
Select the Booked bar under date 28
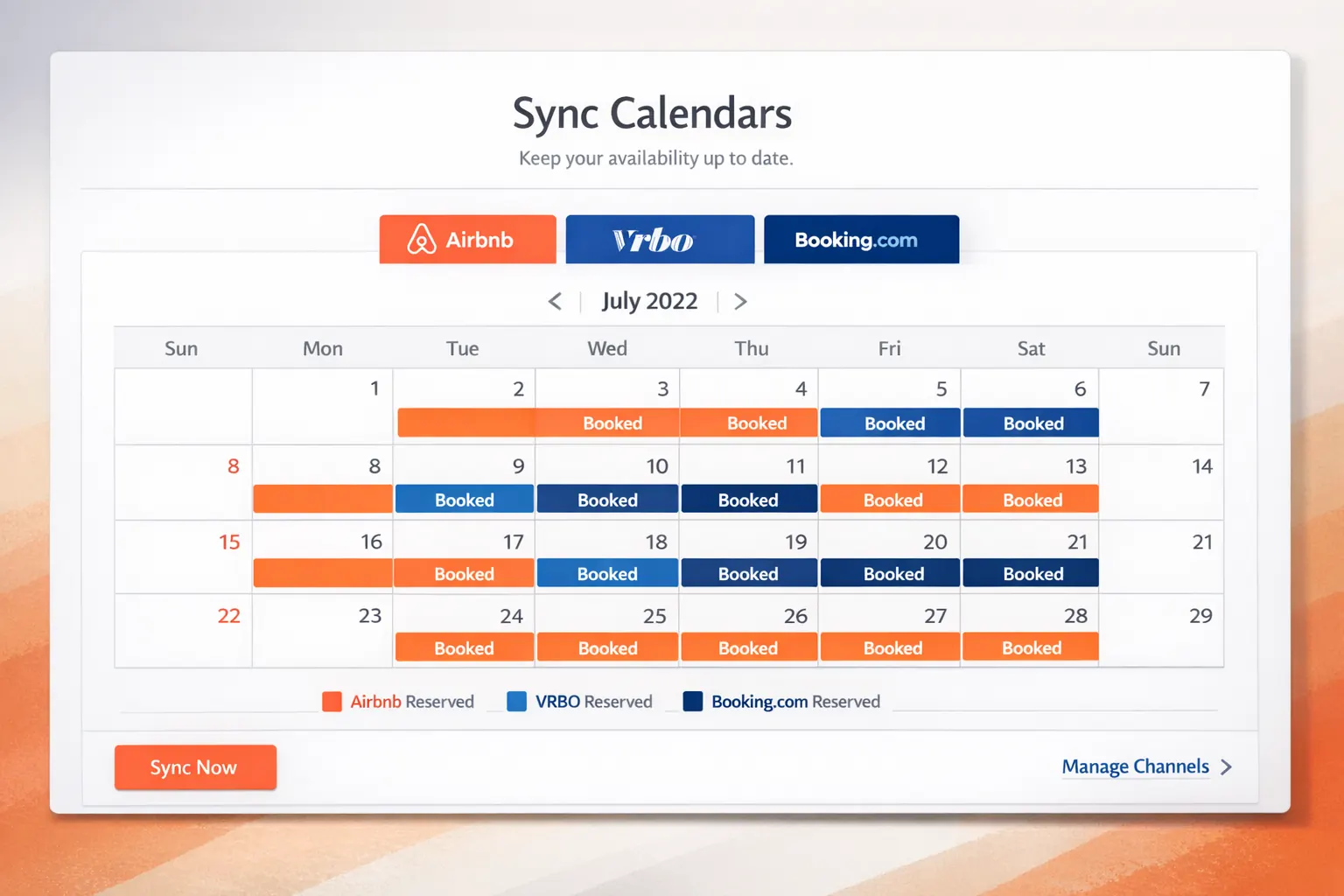pyautogui.click(x=1031, y=647)
